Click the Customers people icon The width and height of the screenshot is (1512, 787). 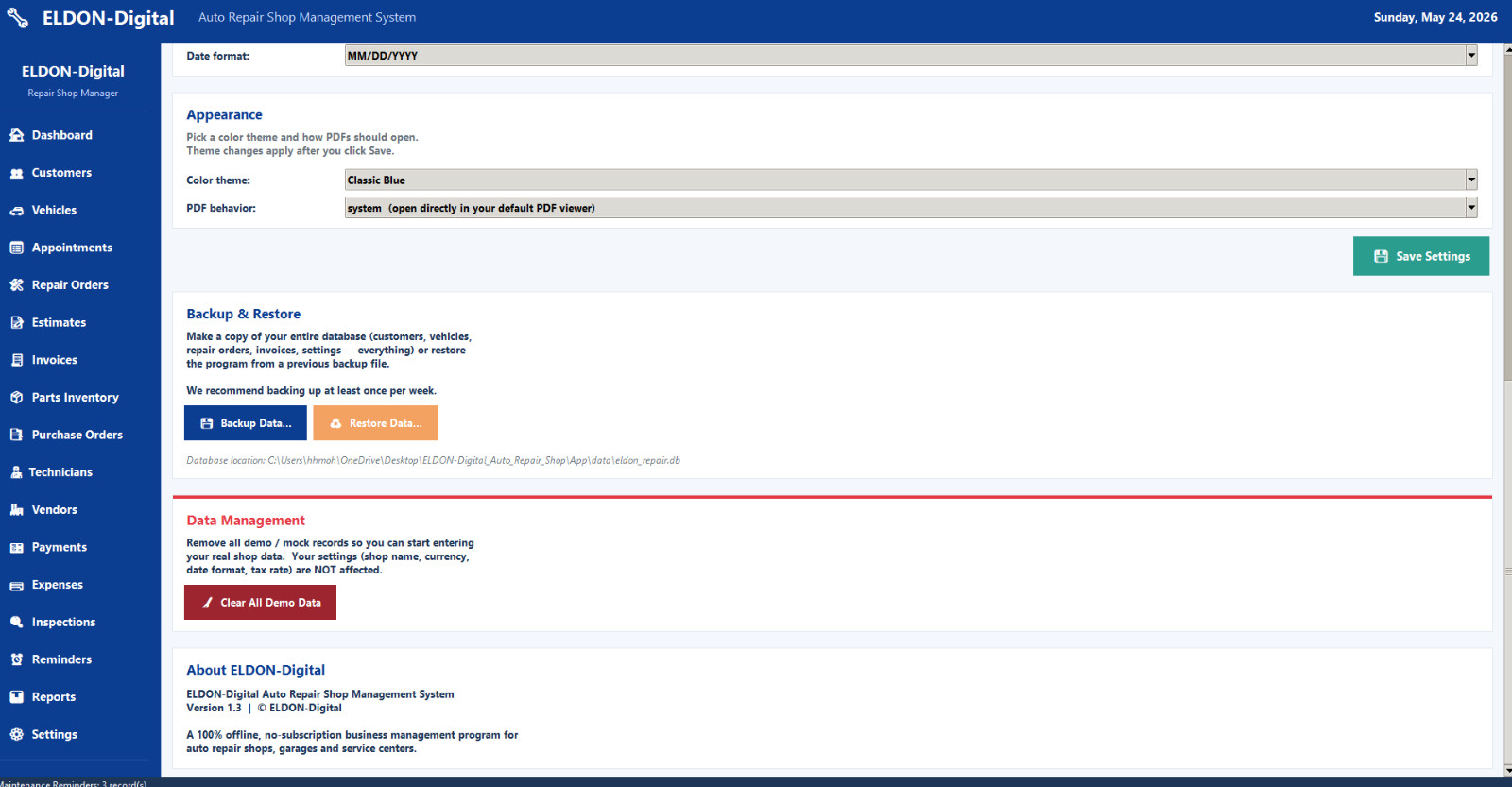pyautogui.click(x=16, y=173)
